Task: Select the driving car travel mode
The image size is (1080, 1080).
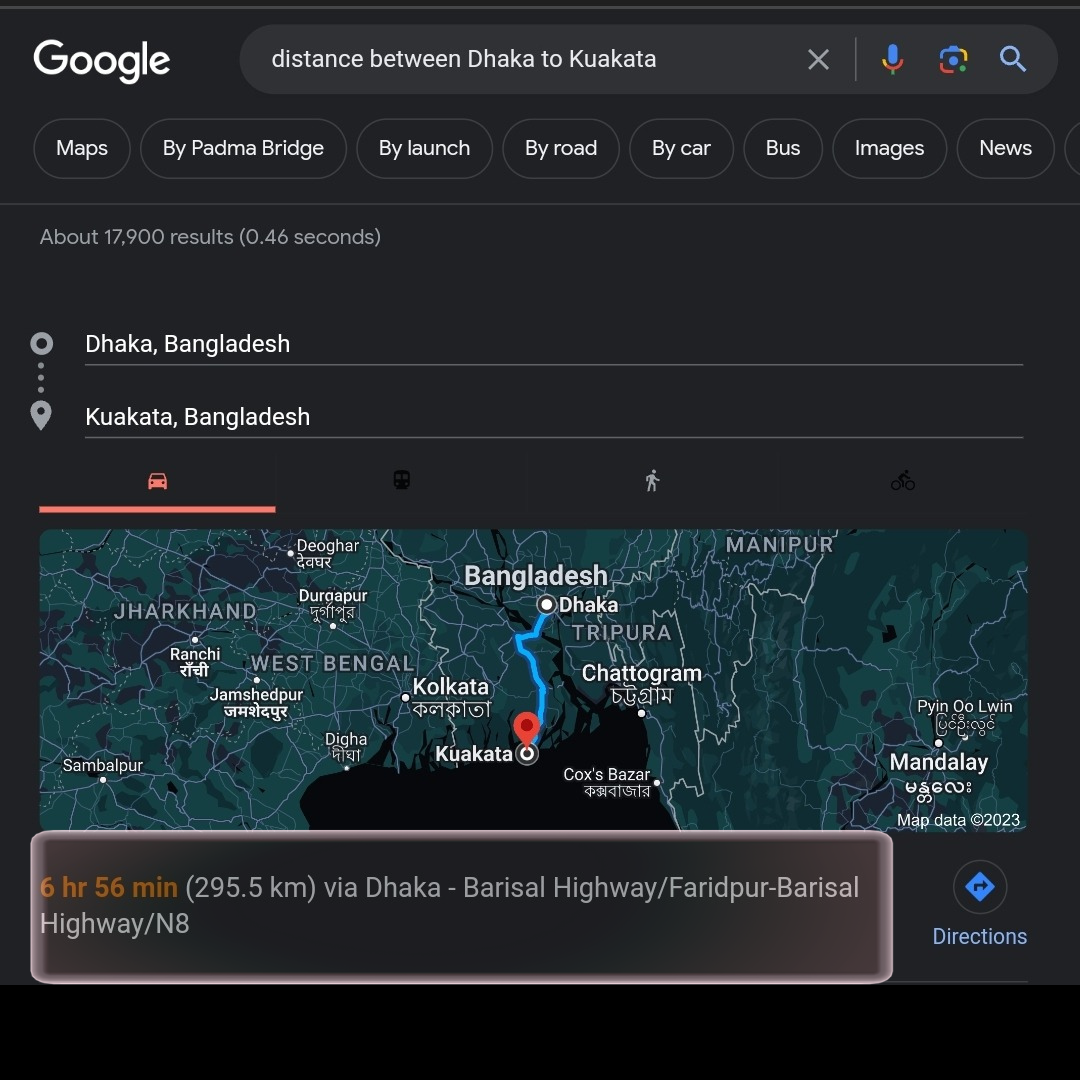Action: click(x=157, y=481)
